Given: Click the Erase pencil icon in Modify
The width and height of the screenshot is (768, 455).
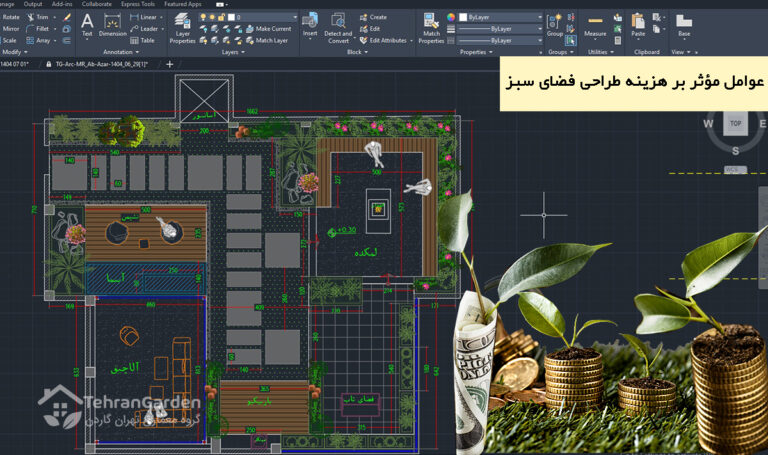Looking at the screenshot, I should (67, 17).
